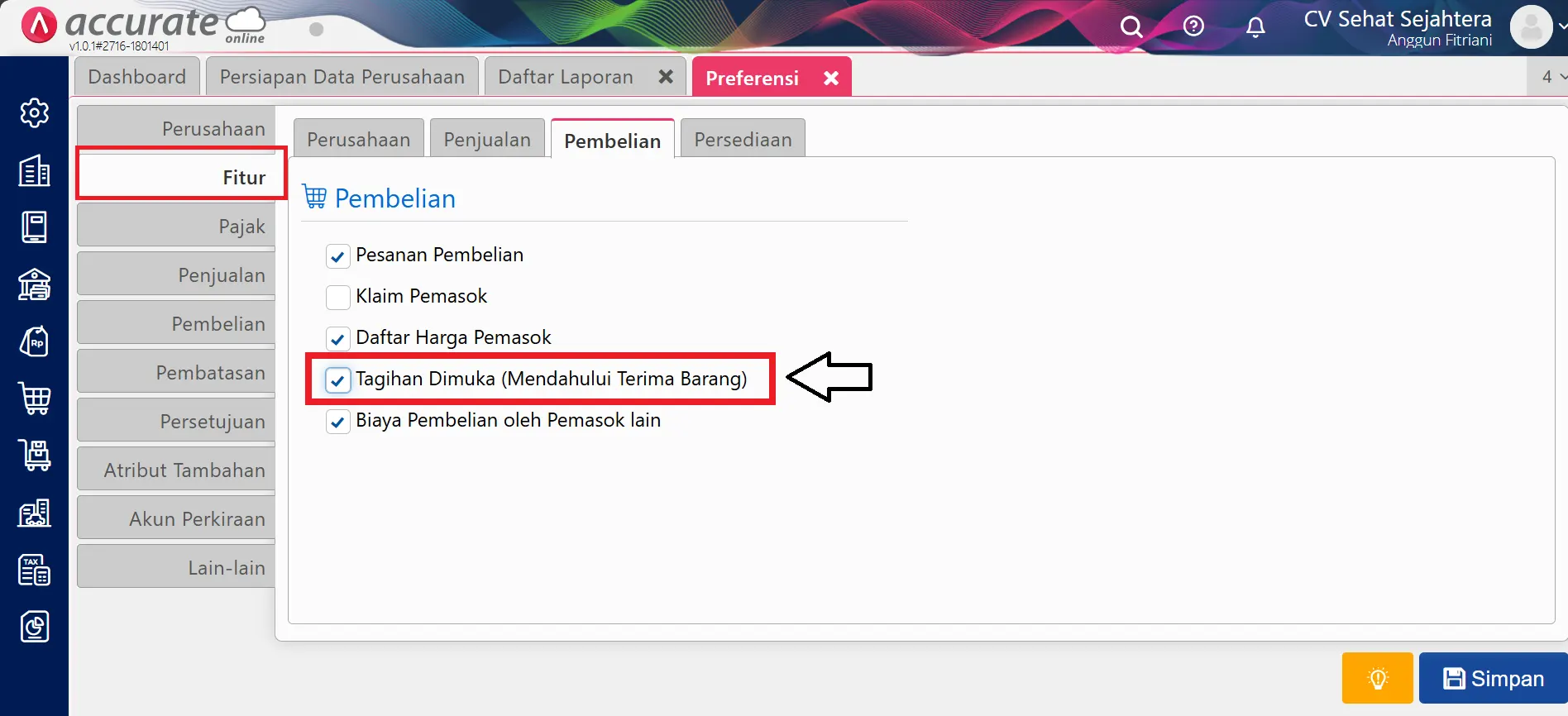Viewport: 1568px width, 716px height.
Task: Open the settings gear in sidebar
Action: coord(34,113)
